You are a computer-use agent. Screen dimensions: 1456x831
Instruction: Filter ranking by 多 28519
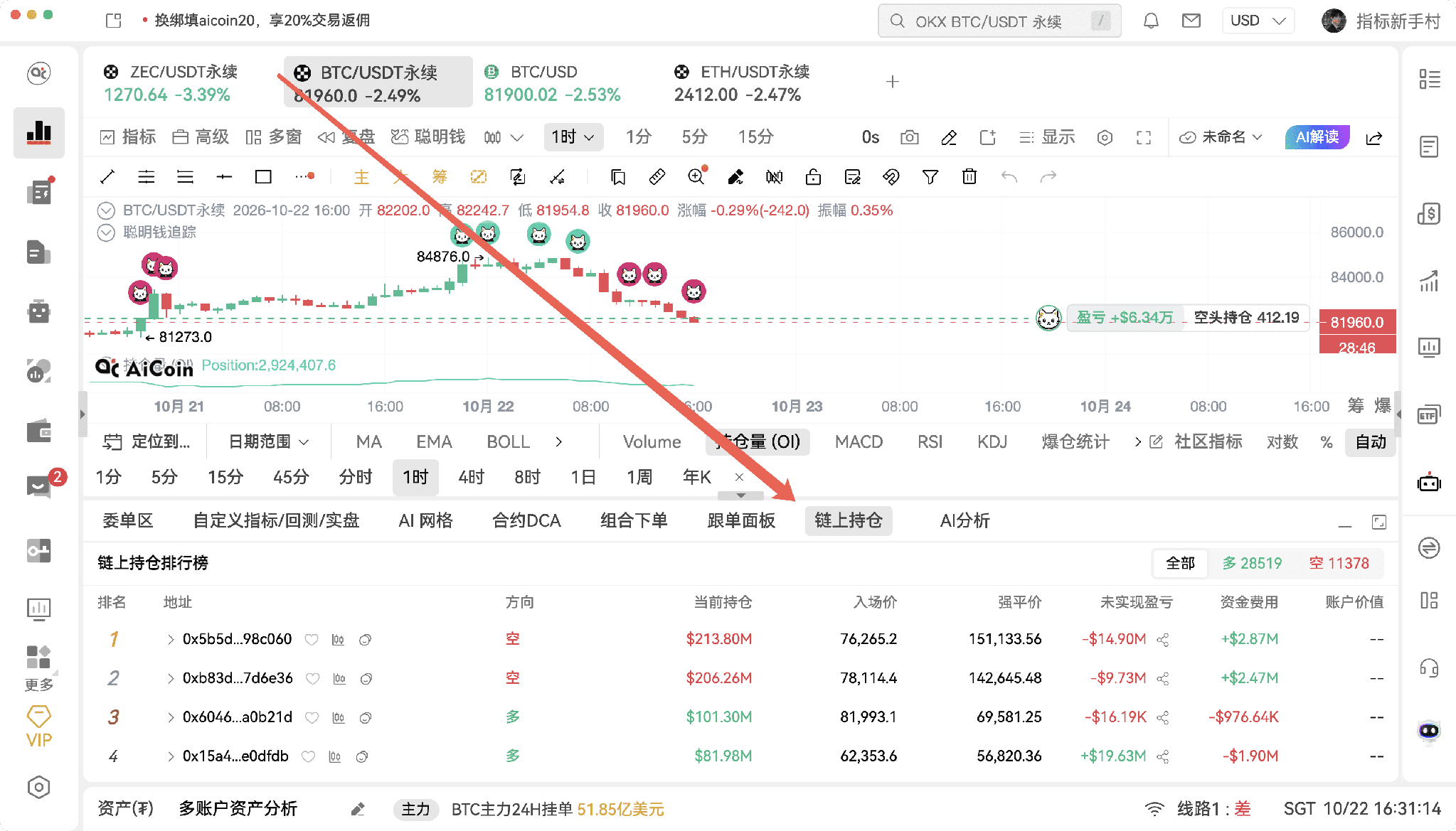click(1252, 564)
